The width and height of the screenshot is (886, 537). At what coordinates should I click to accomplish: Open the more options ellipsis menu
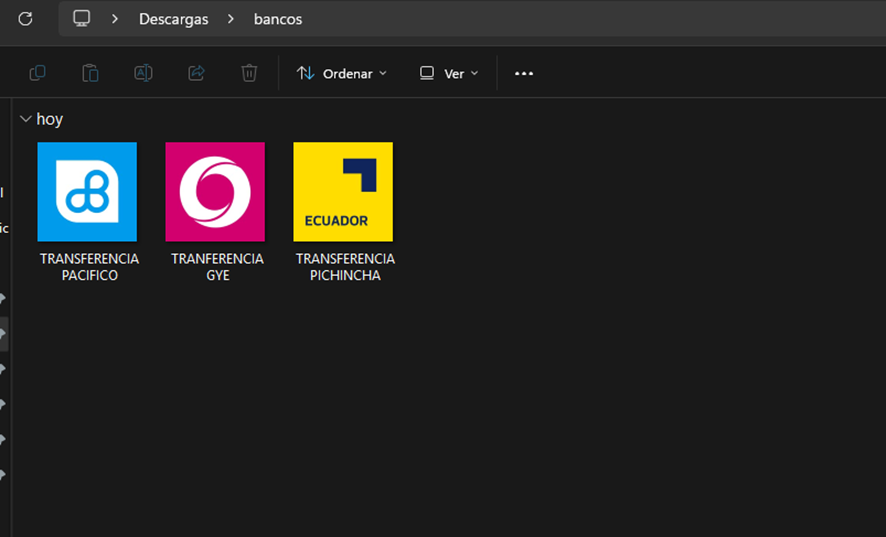(x=524, y=73)
